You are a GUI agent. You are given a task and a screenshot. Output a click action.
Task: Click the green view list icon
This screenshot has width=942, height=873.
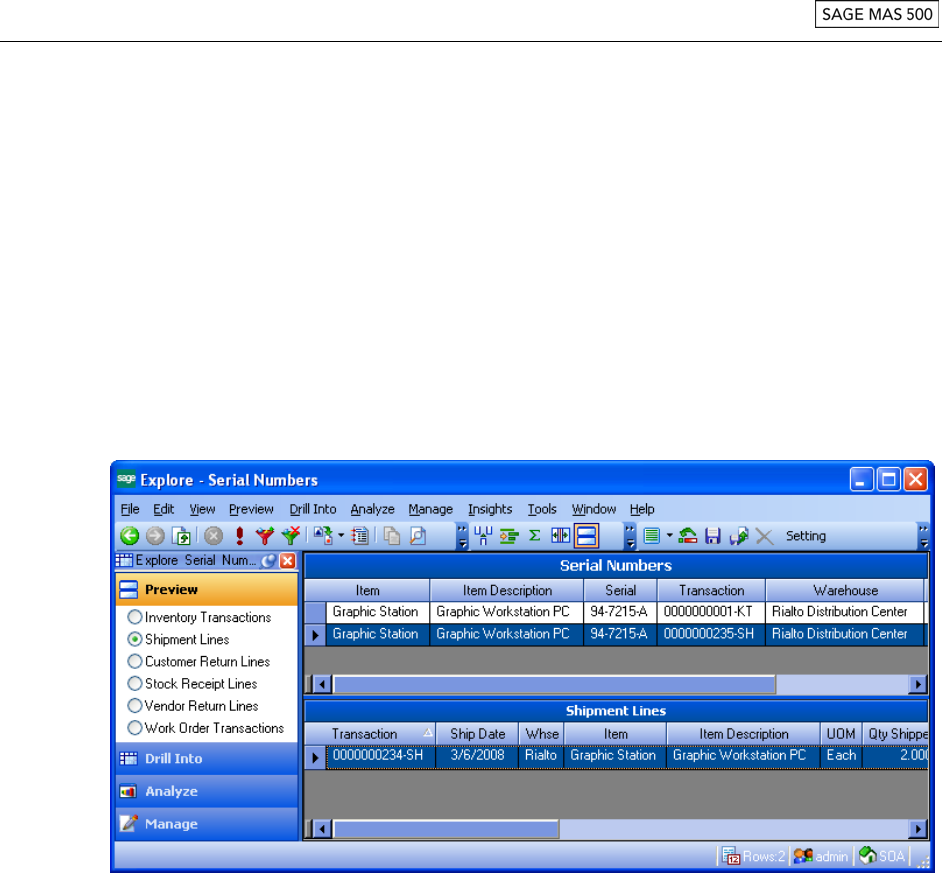pos(652,535)
